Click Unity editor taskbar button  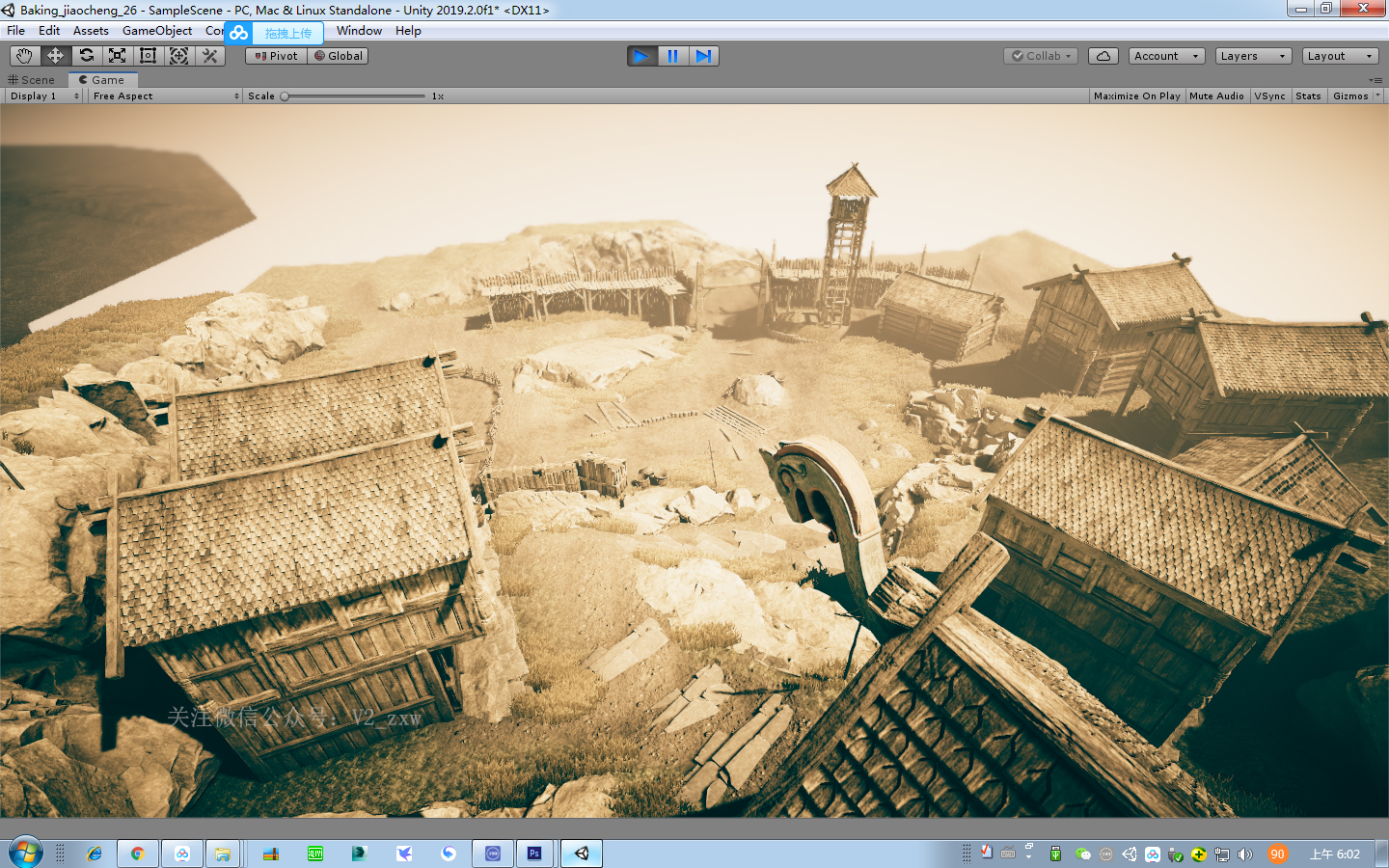pos(582,854)
